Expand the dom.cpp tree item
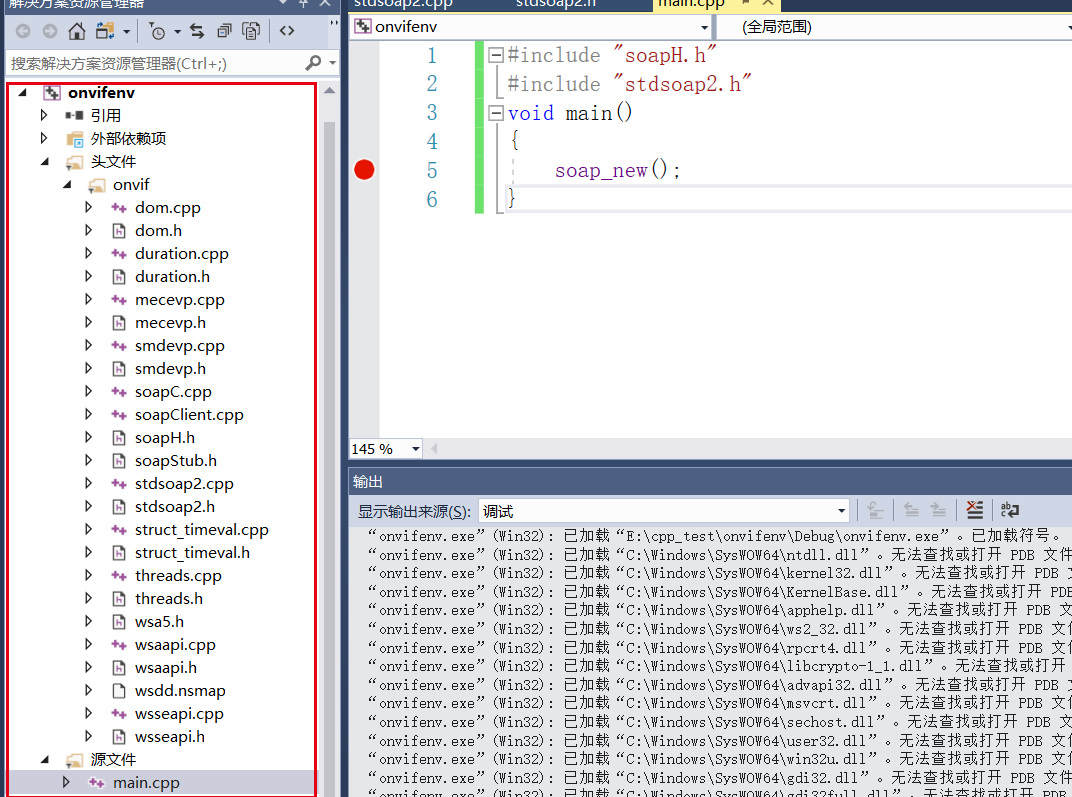The height and width of the screenshot is (797, 1072). point(86,207)
